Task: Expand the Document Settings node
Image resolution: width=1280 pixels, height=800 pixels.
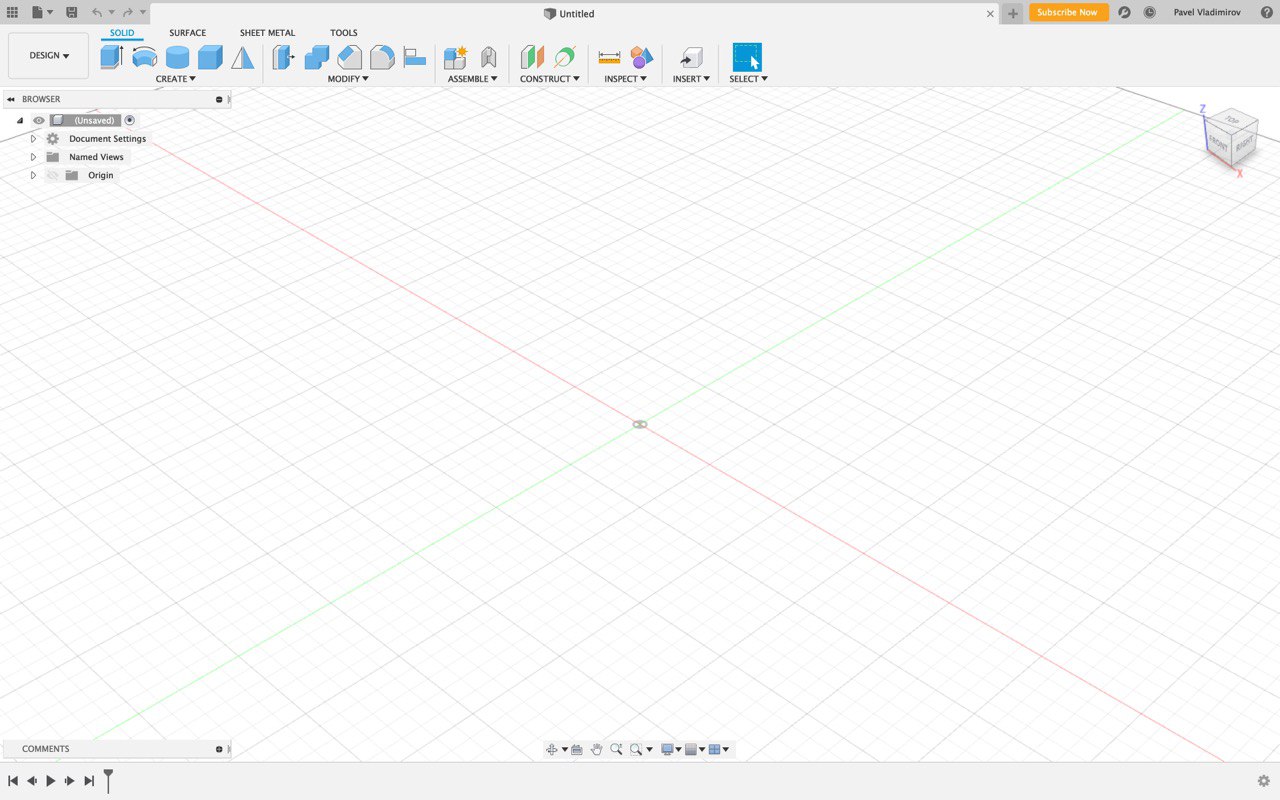Action: click(33, 139)
